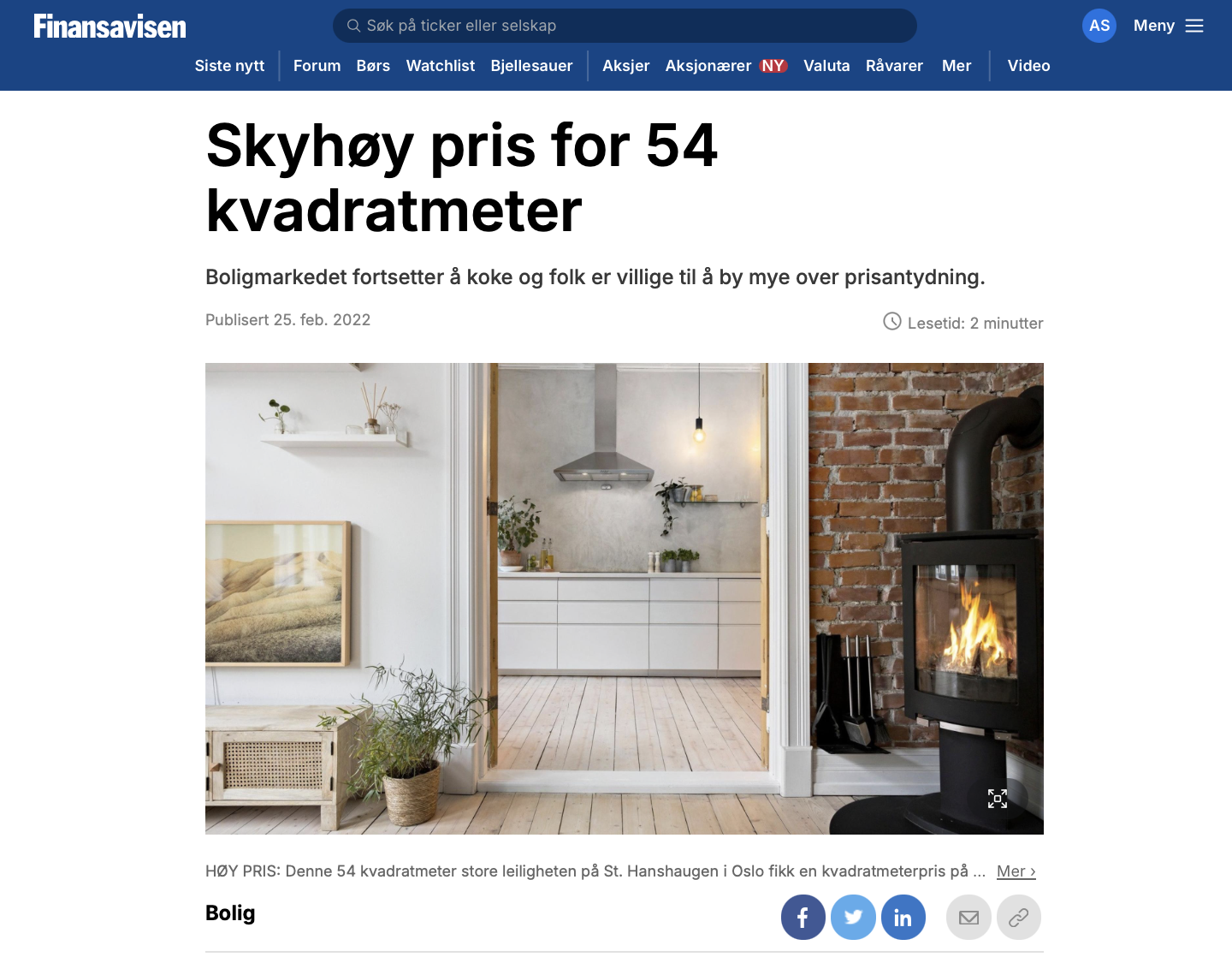Image resolution: width=1232 pixels, height=957 pixels.
Task: Expand caption with the Mer link
Action: [x=1016, y=871]
